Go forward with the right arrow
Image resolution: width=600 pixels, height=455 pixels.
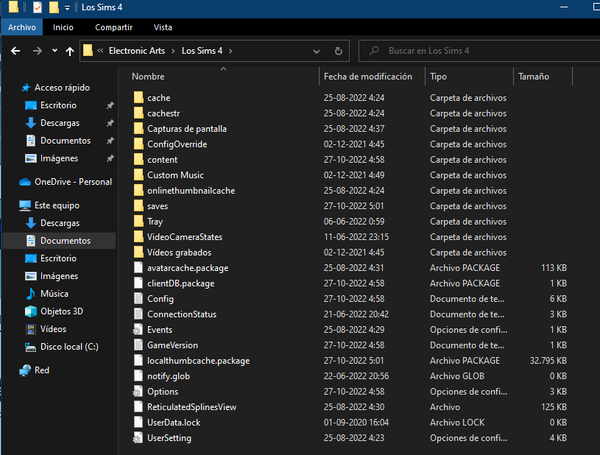(37, 51)
